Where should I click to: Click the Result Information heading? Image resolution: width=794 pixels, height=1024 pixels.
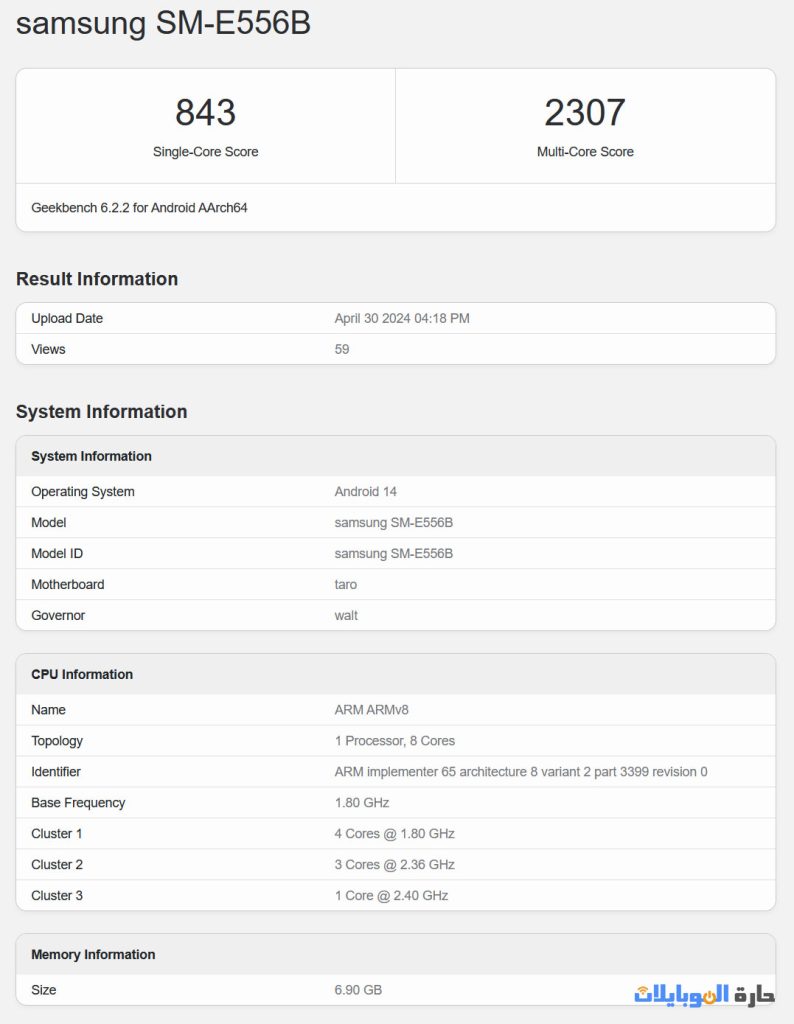pyautogui.click(x=97, y=279)
